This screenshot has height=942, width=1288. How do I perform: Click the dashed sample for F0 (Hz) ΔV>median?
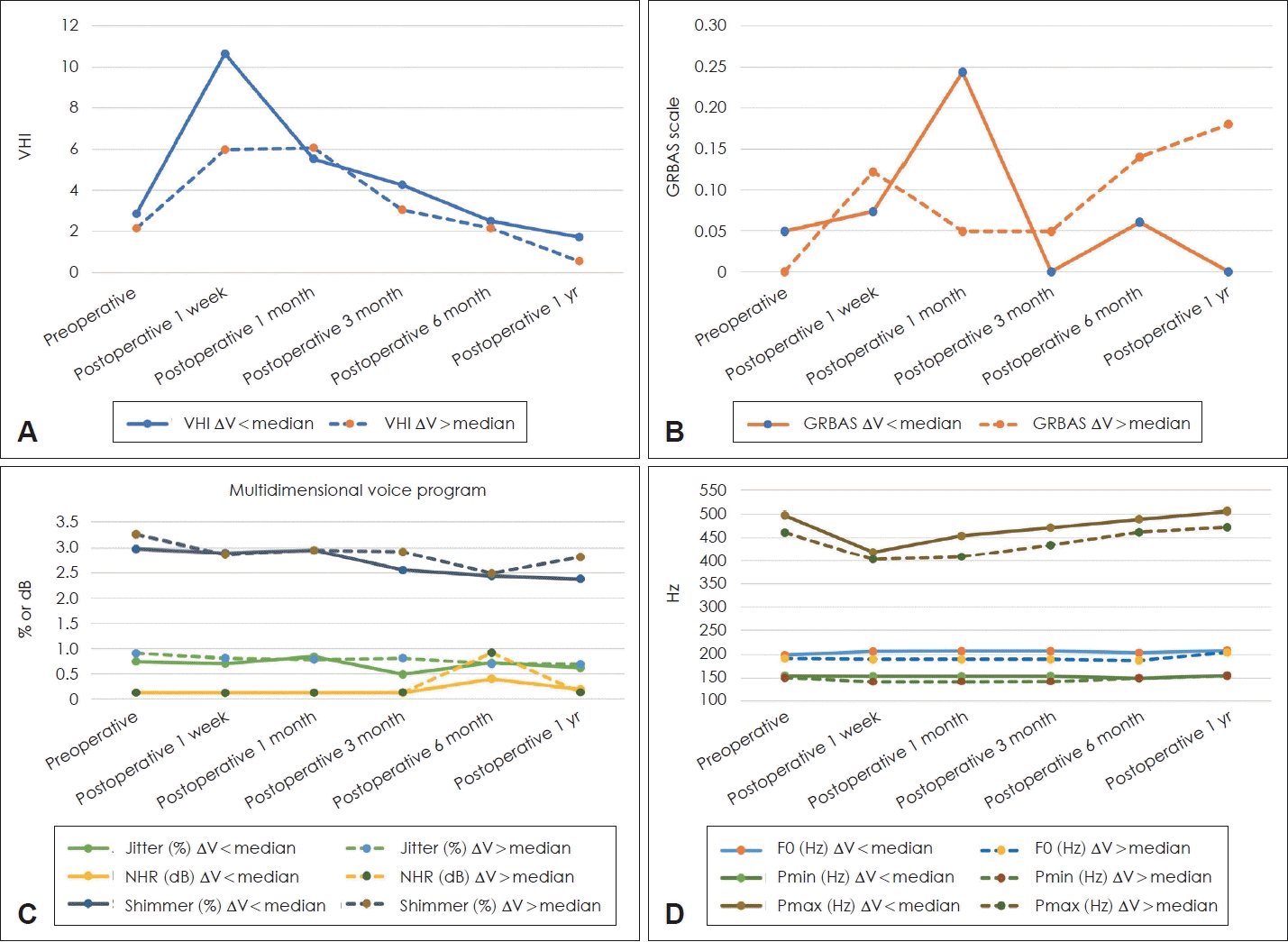(x=1000, y=849)
